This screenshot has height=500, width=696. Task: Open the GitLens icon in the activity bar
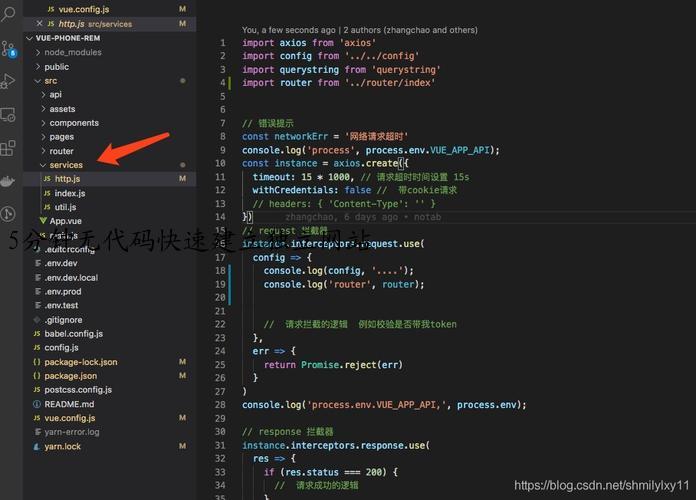pos(8,214)
